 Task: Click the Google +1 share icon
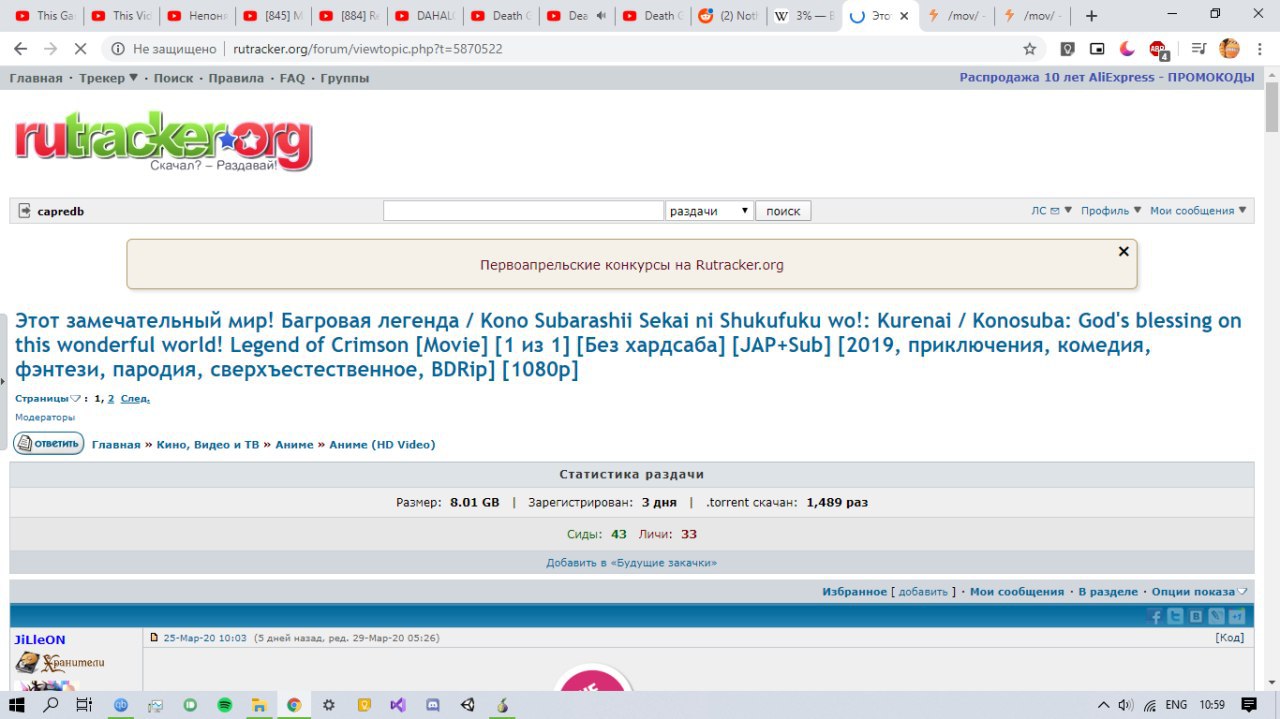click(x=1237, y=617)
